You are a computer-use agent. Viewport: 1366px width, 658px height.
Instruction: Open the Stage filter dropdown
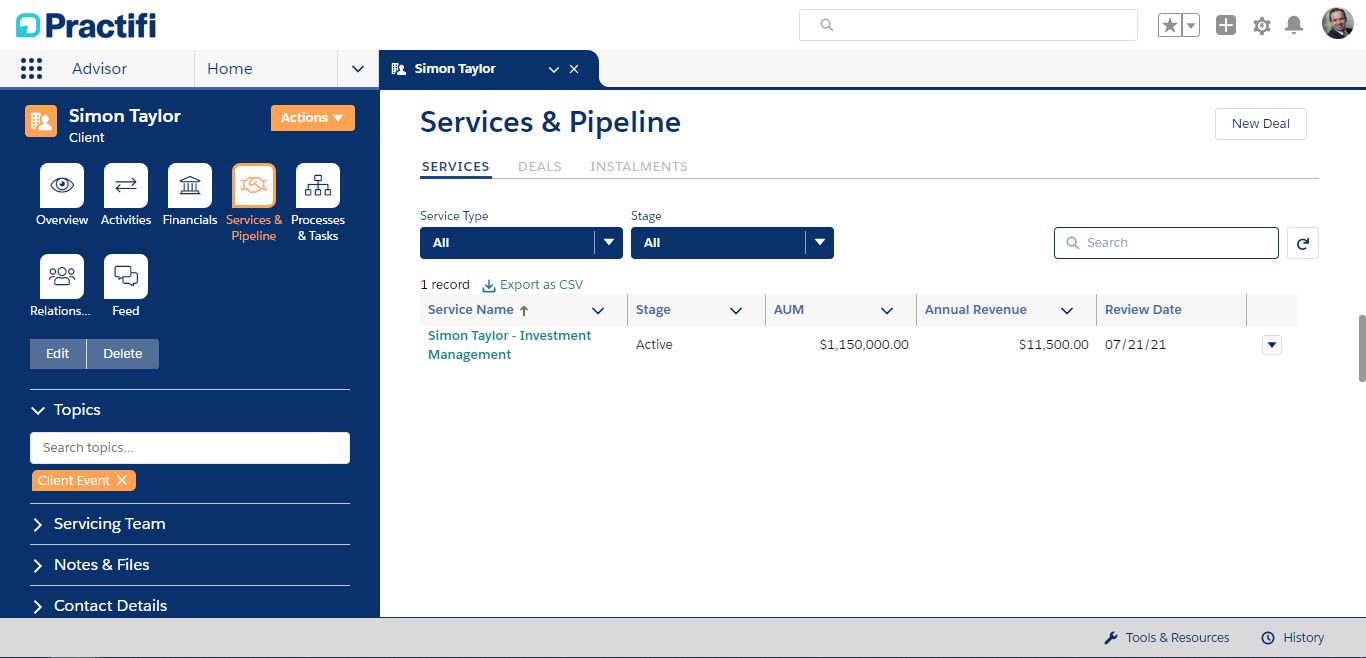tap(732, 243)
